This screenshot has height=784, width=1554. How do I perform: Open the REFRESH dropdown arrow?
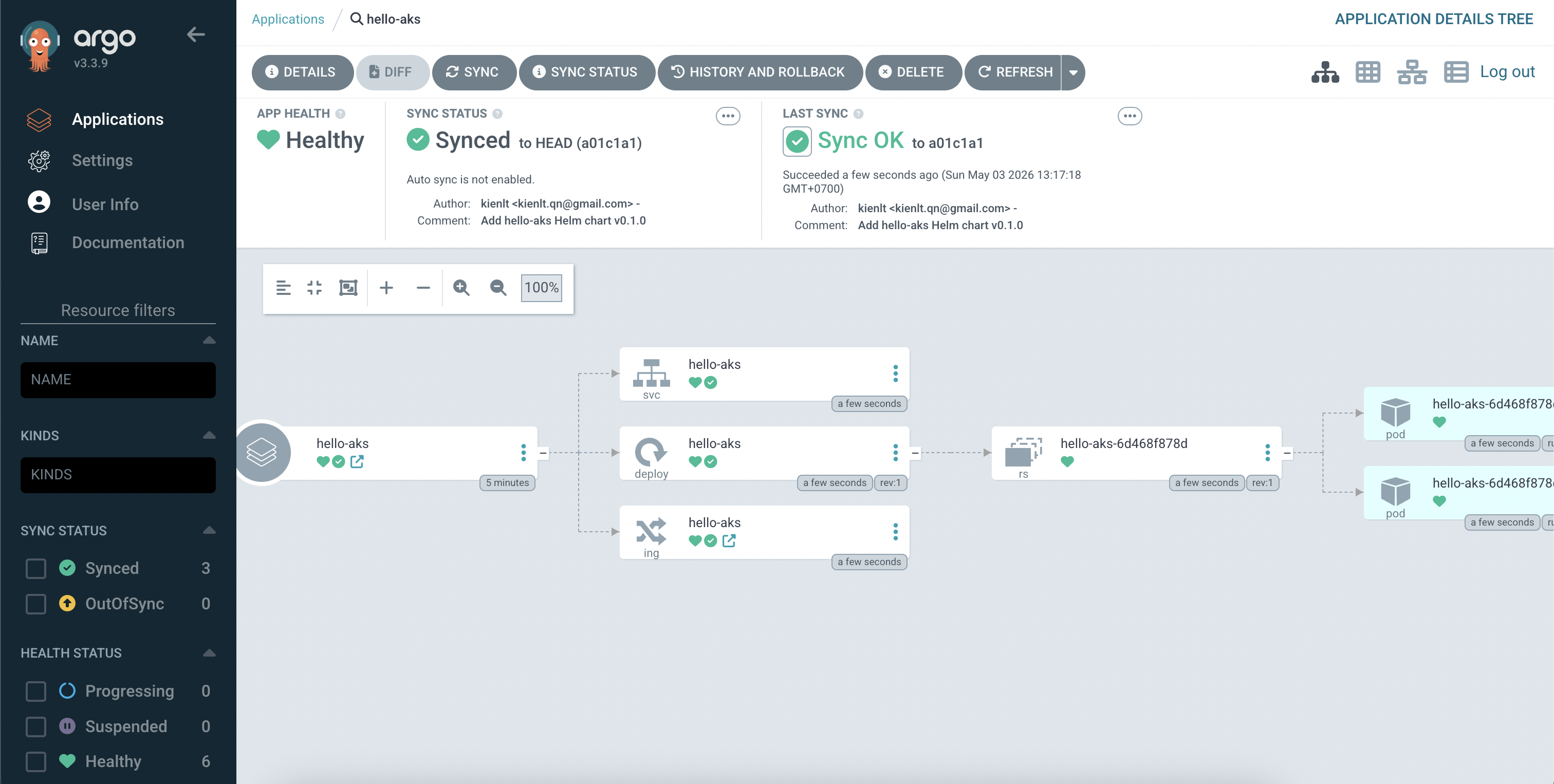point(1073,72)
